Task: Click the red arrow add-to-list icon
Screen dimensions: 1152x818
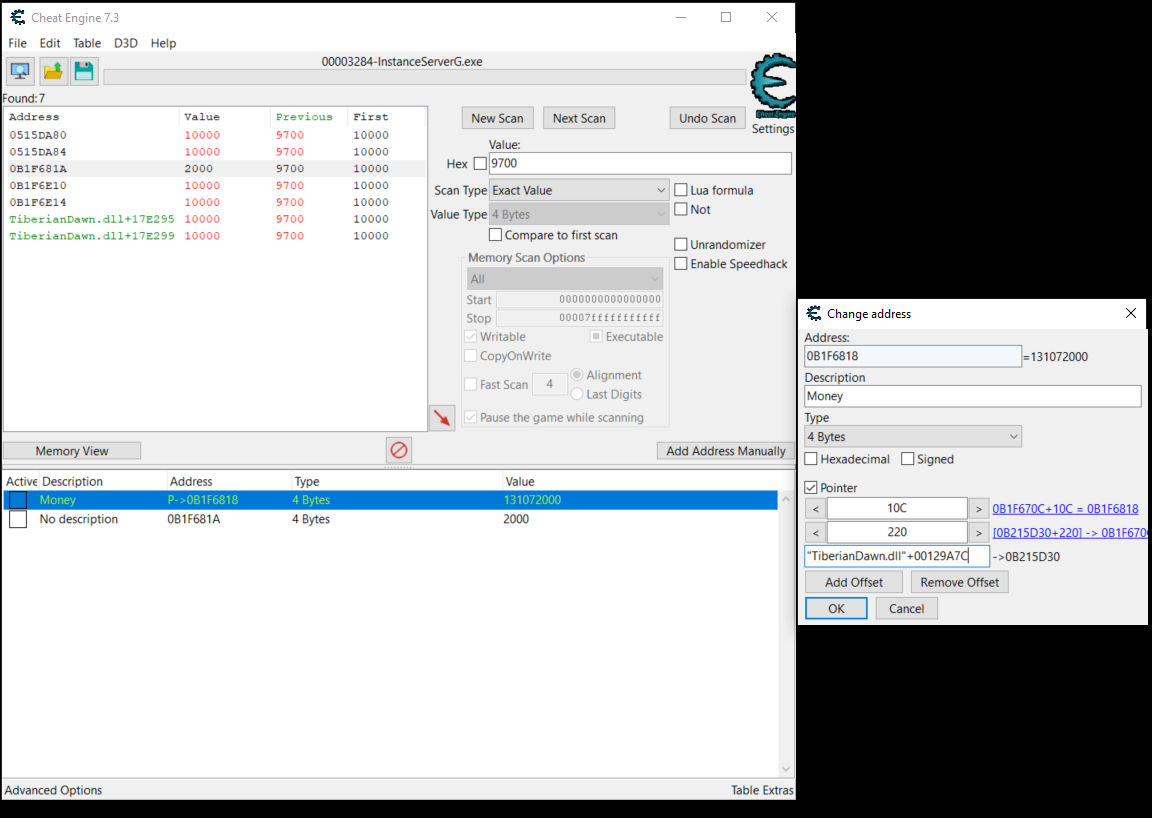Action: tap(441, 418)
